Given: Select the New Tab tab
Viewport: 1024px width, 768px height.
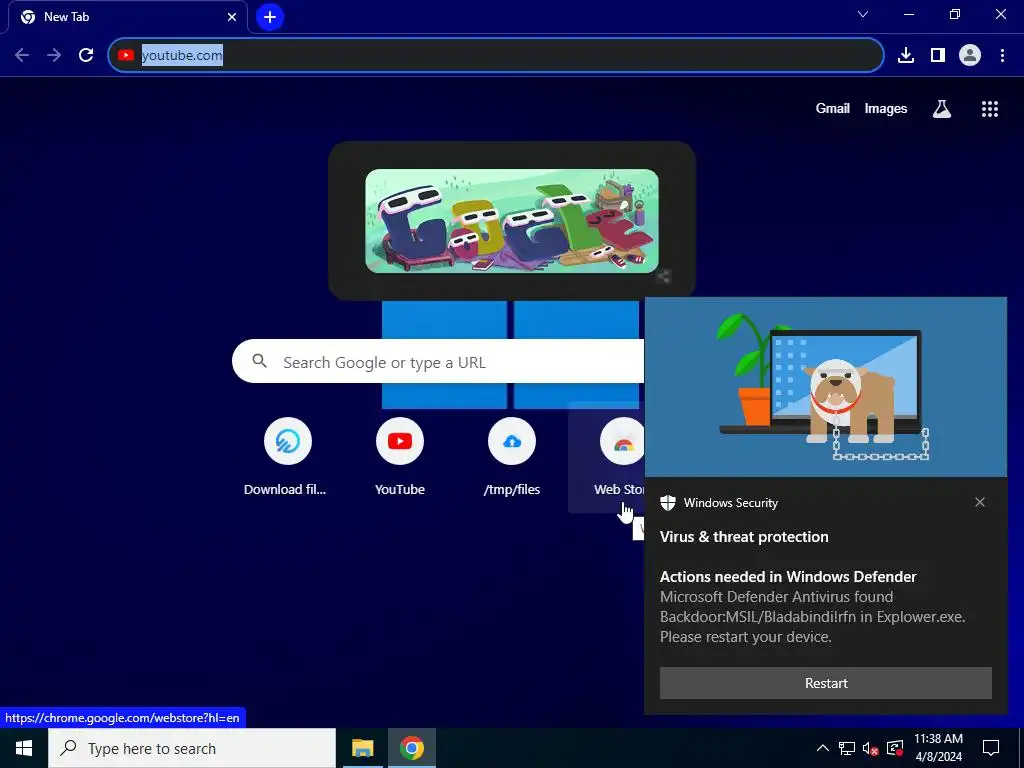Looking at the screenshot, I should (x=127, y=17).
